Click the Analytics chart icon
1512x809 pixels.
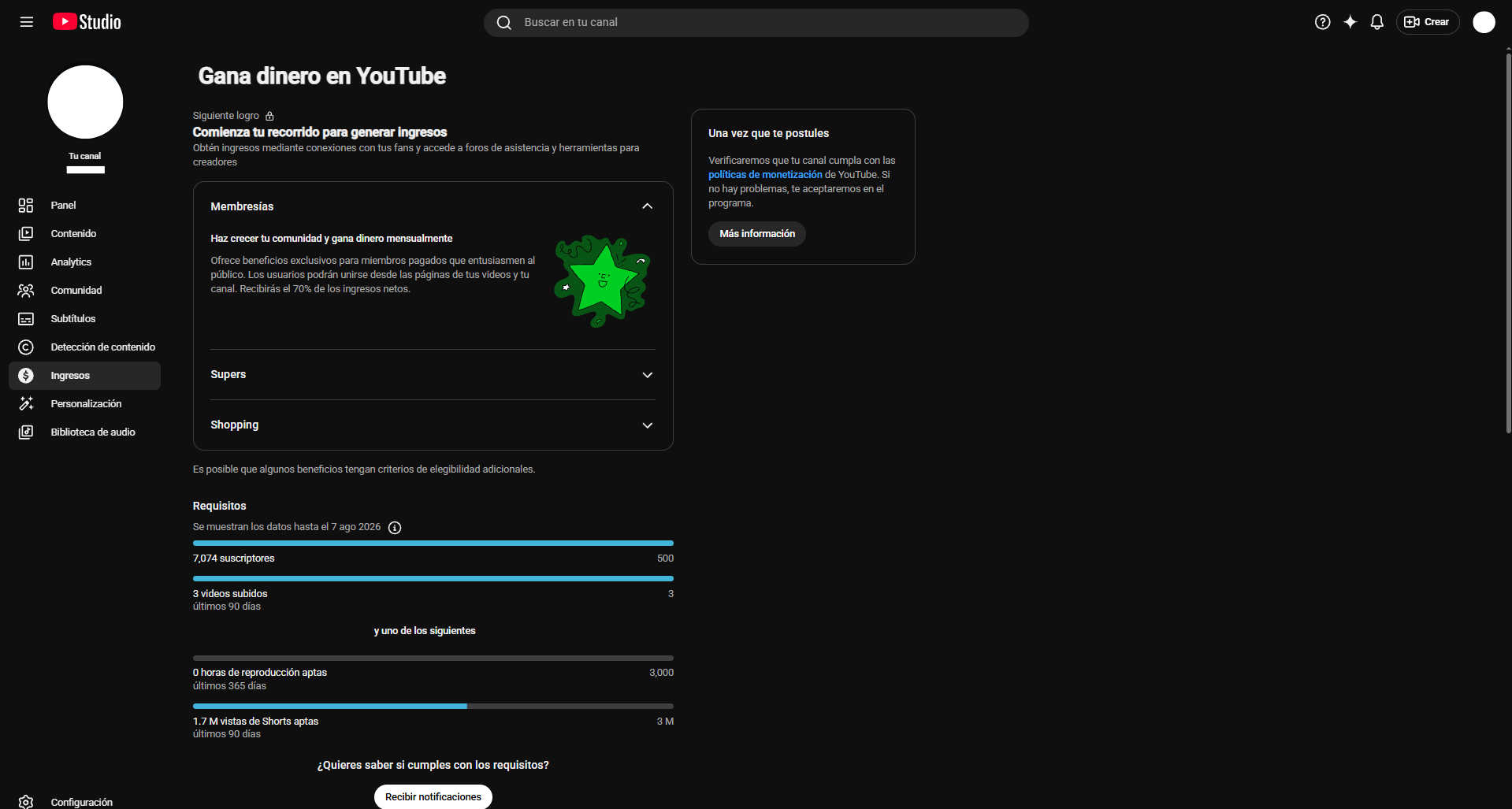[26, 262]
